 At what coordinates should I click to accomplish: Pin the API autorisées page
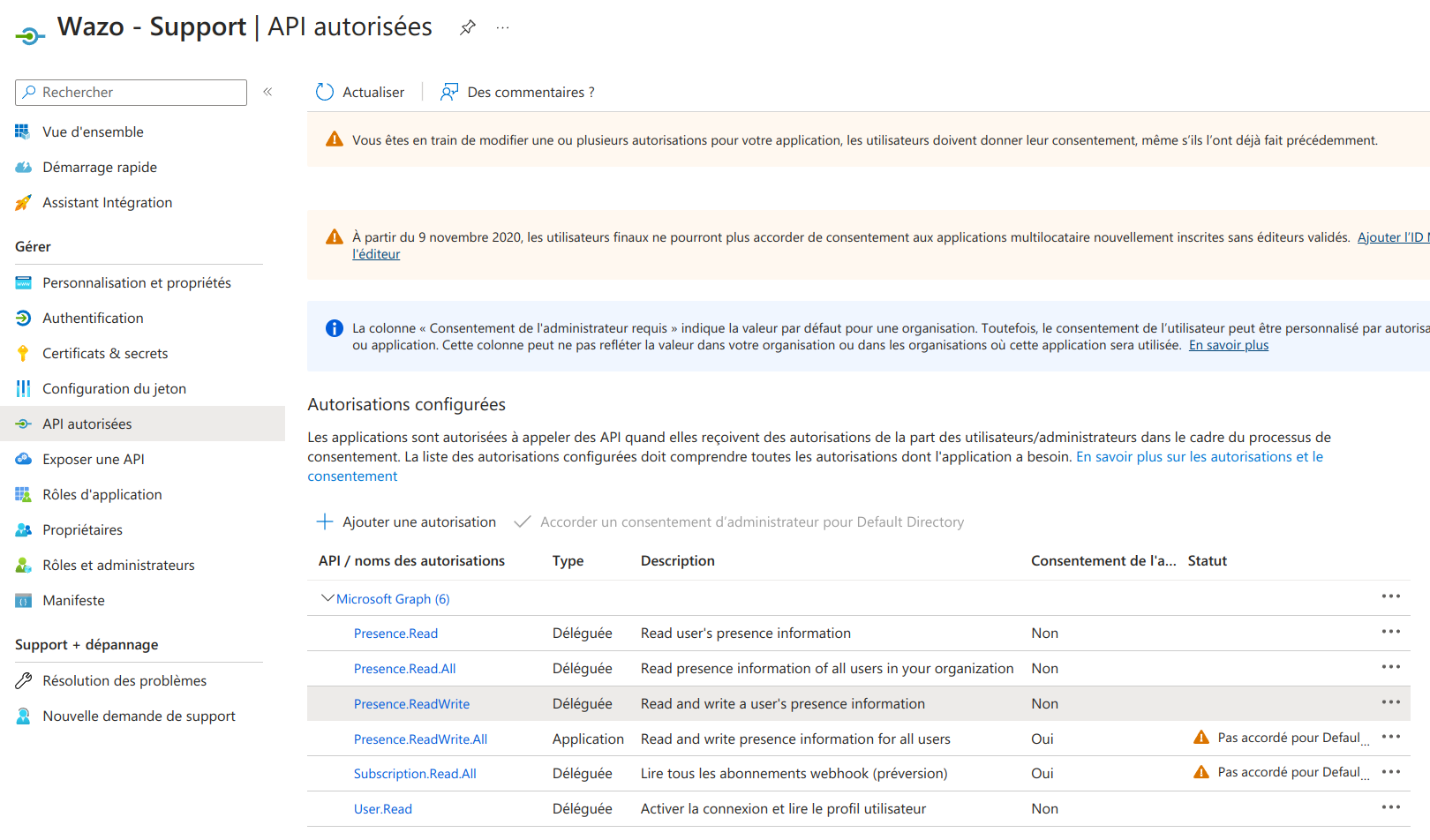click(x=468, y=27)
